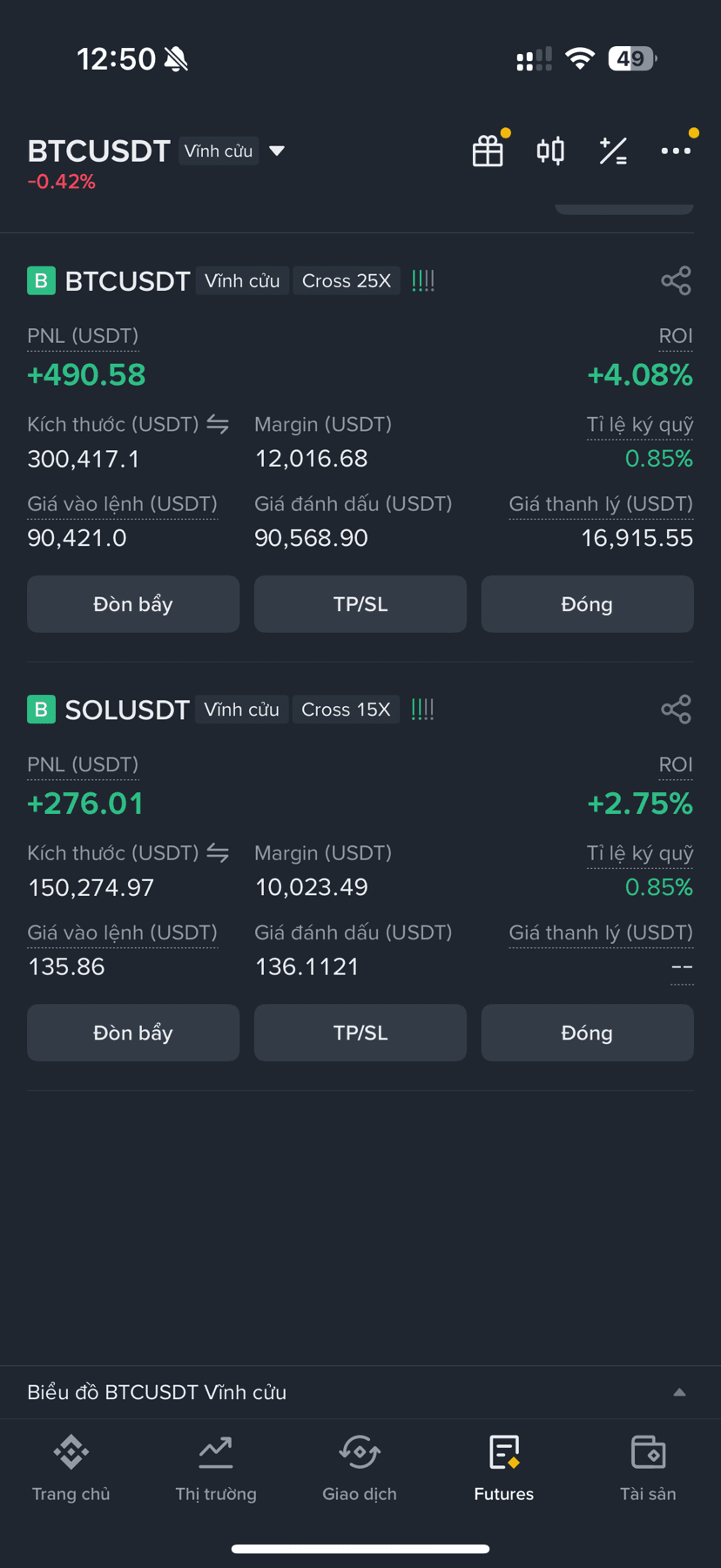Go to the Trang chủ home tab
The height and width of the screenshot is (1568, 721).
coord(71,1469)
